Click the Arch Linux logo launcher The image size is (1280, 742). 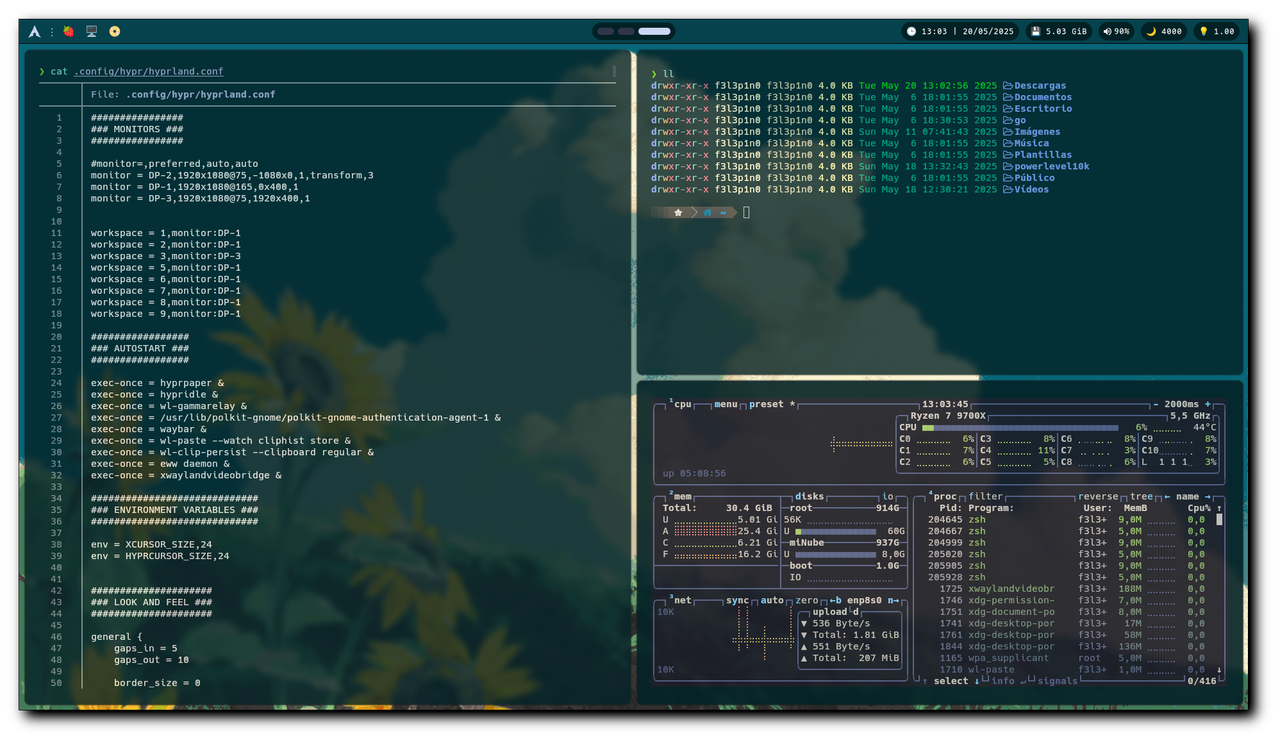click(34, 31)
